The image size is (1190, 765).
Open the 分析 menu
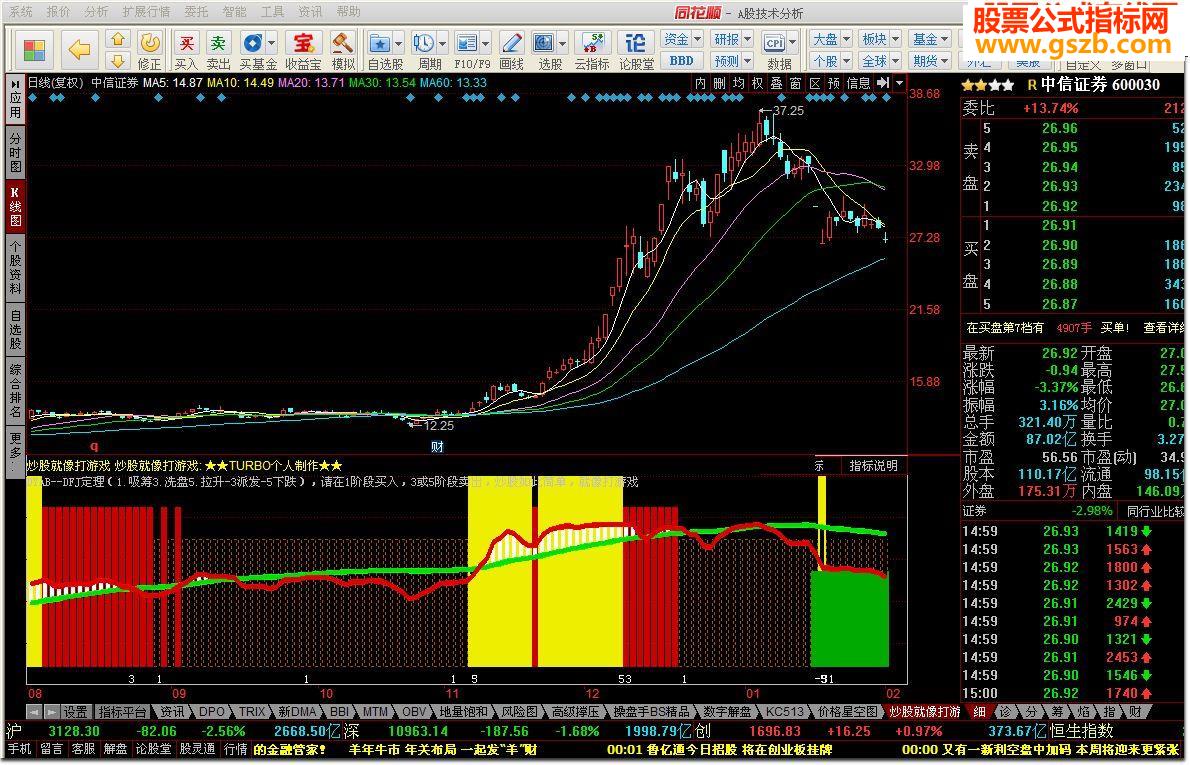[96, 11]
